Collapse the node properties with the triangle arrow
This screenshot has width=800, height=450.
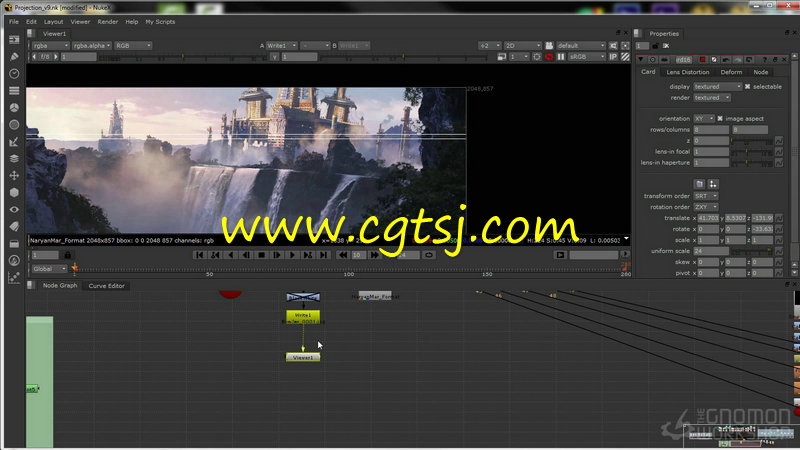click(641, 60)
